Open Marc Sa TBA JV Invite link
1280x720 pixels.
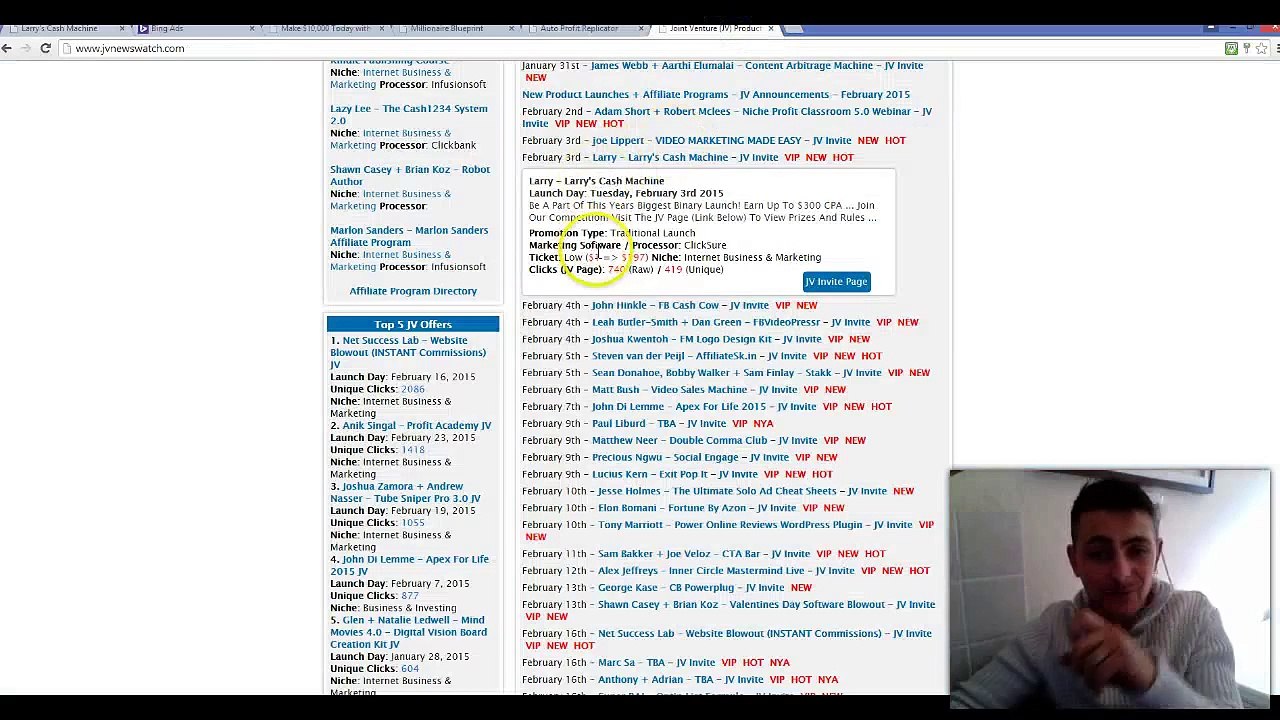[656, 664]
